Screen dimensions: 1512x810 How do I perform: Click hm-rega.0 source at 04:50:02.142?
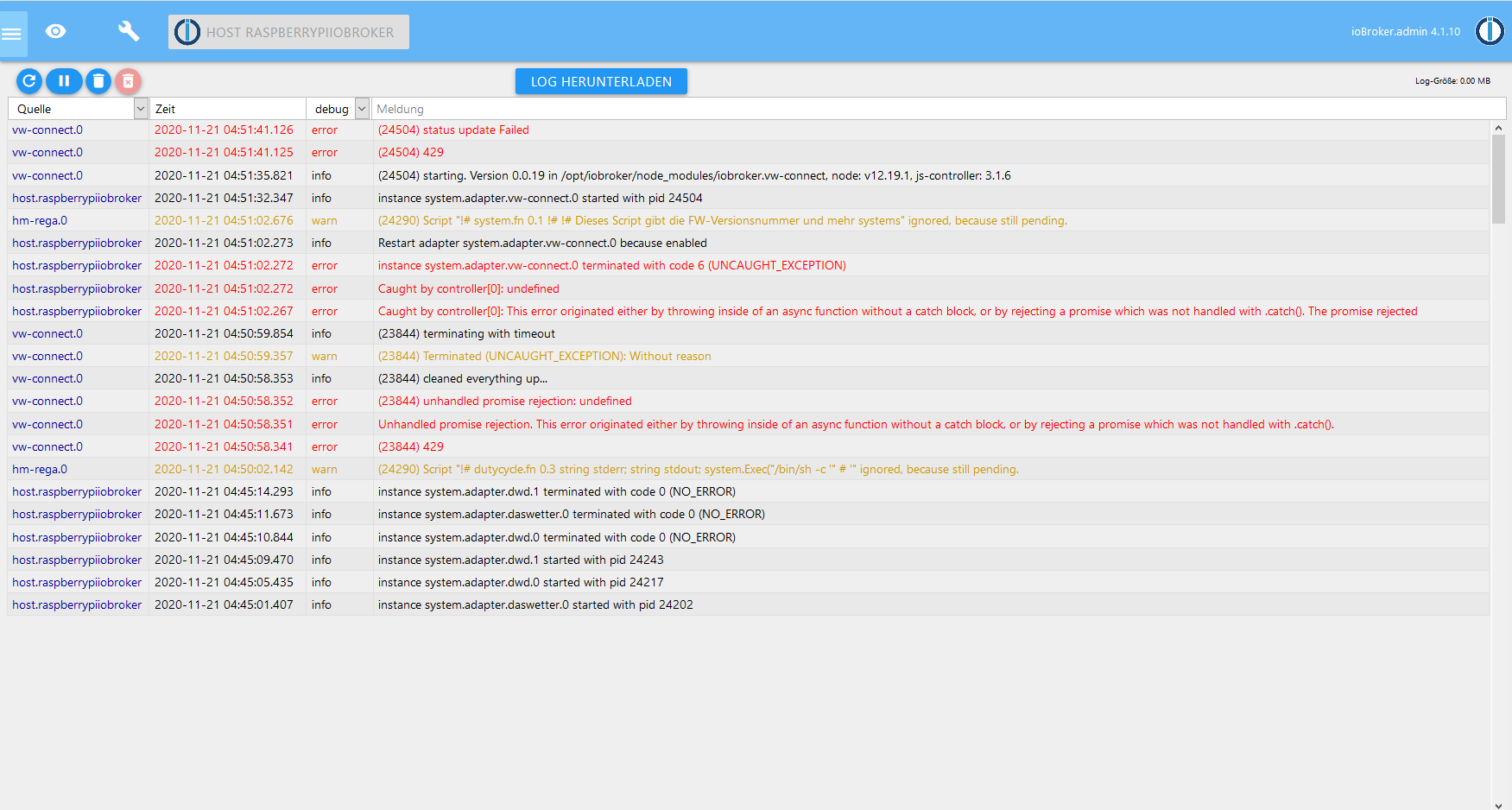40,469
